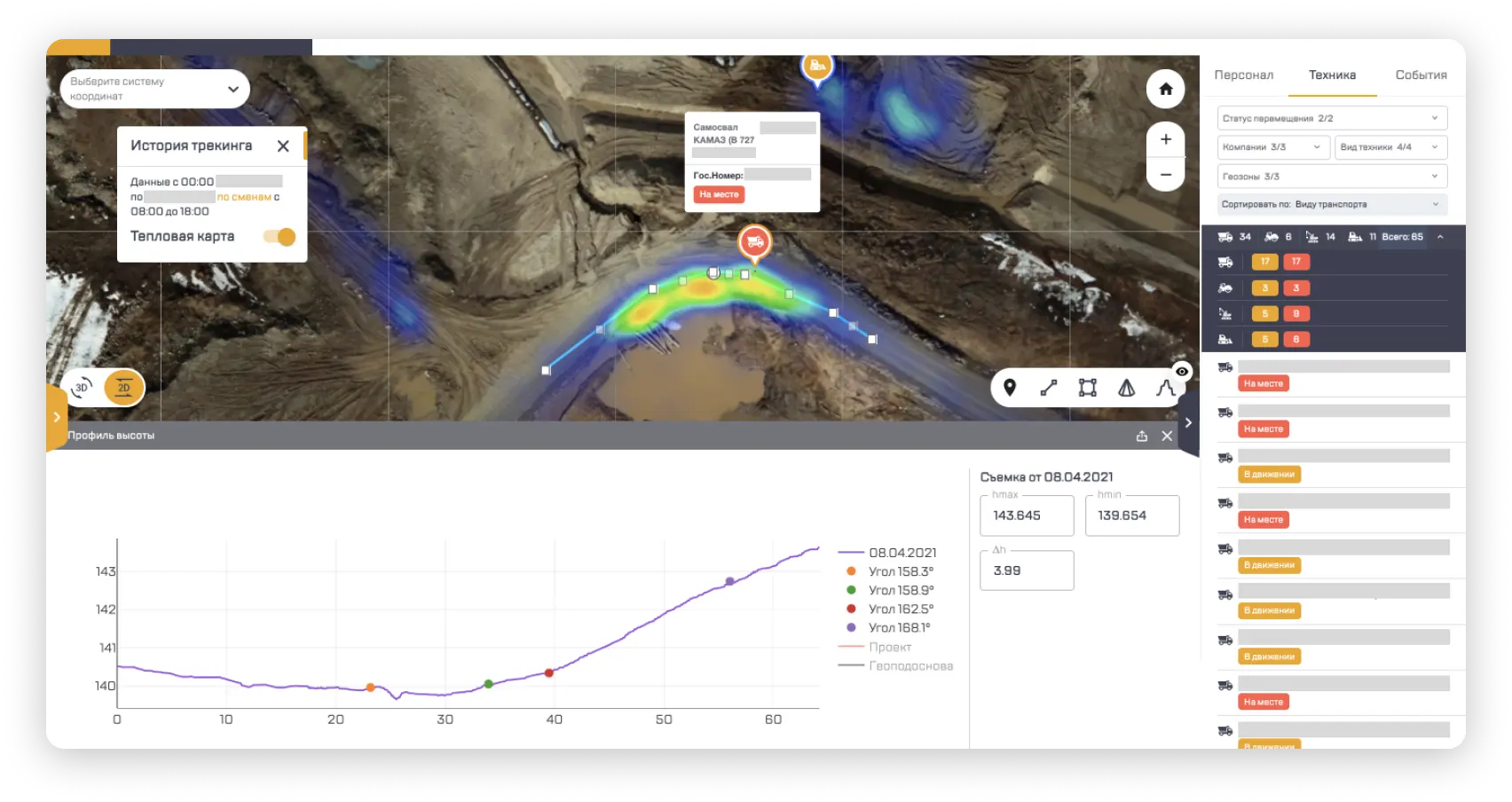This screenshot has height=802, width=1512.
Task: Click the hmax value field
Action: point(1027,515)
